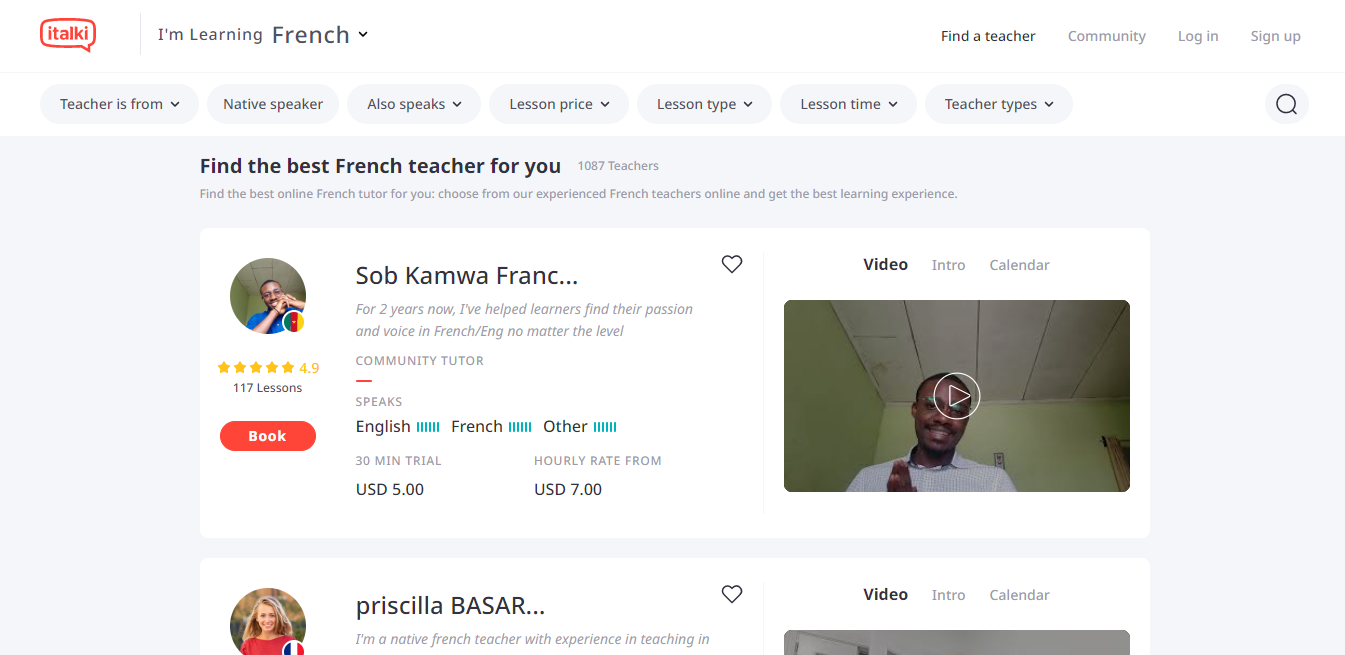
Task: Open the search magnifier icon
Action: 1286,104
